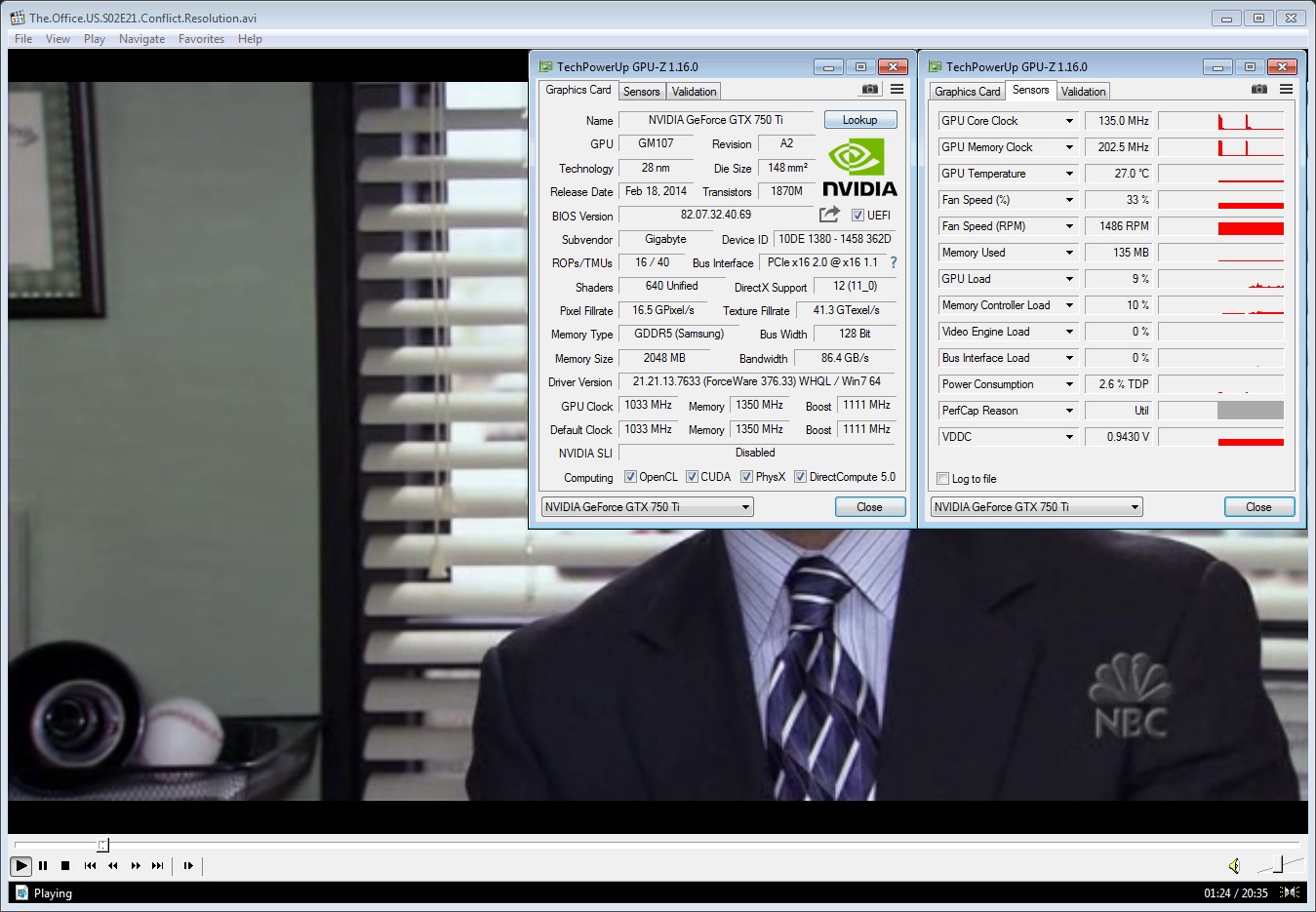Rewind with the decrease speed button

point(112,865)
